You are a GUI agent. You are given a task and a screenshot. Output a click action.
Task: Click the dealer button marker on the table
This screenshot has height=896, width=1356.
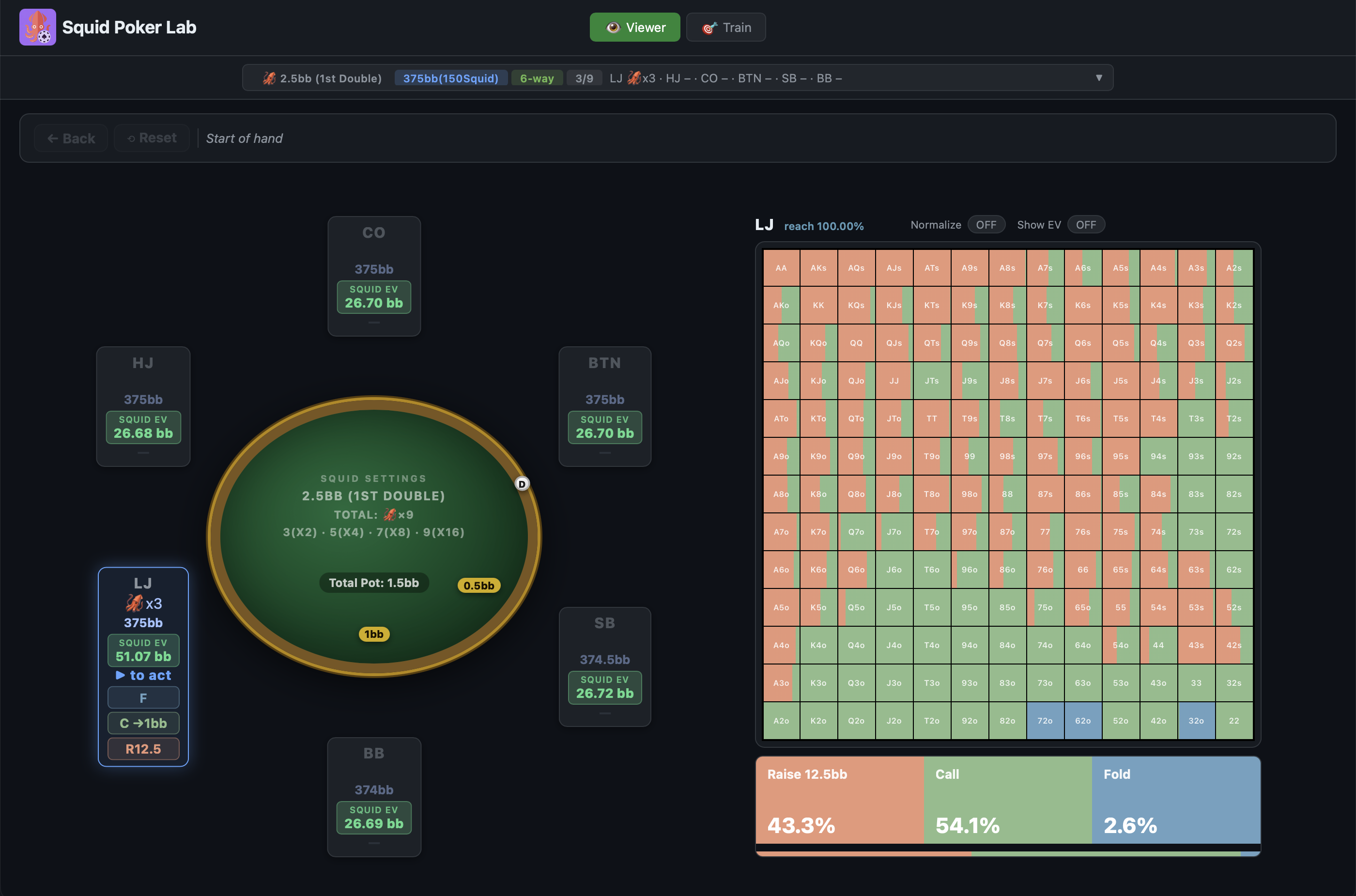click(x=522, y=484)
